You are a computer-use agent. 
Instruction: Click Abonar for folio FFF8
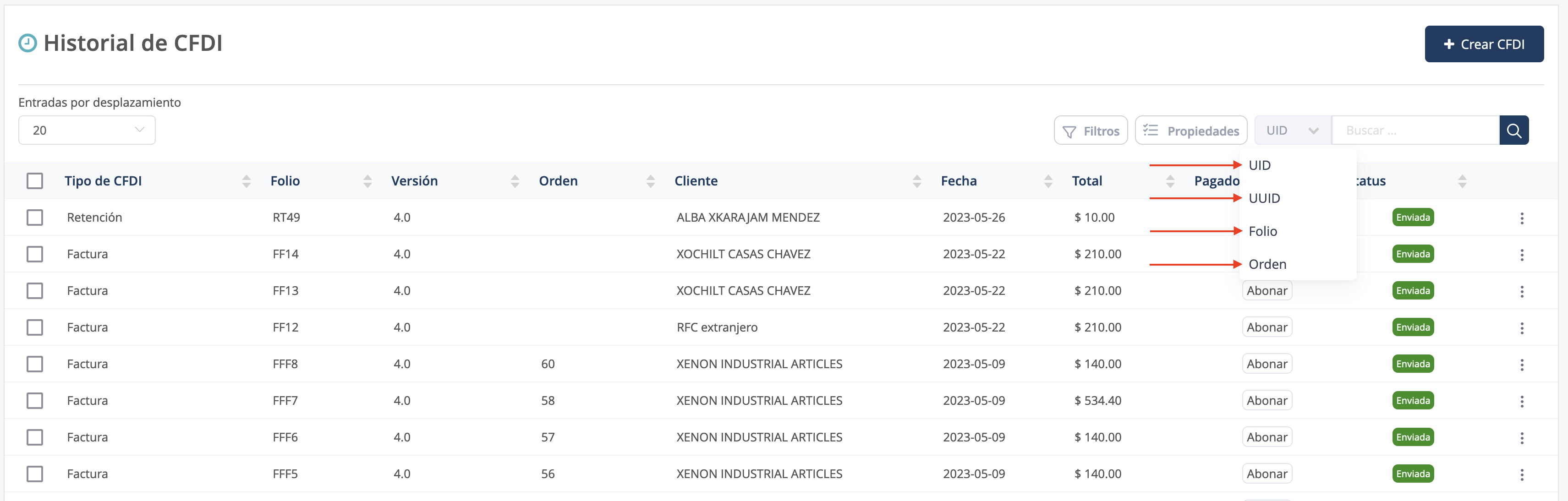click(1266, 364)
